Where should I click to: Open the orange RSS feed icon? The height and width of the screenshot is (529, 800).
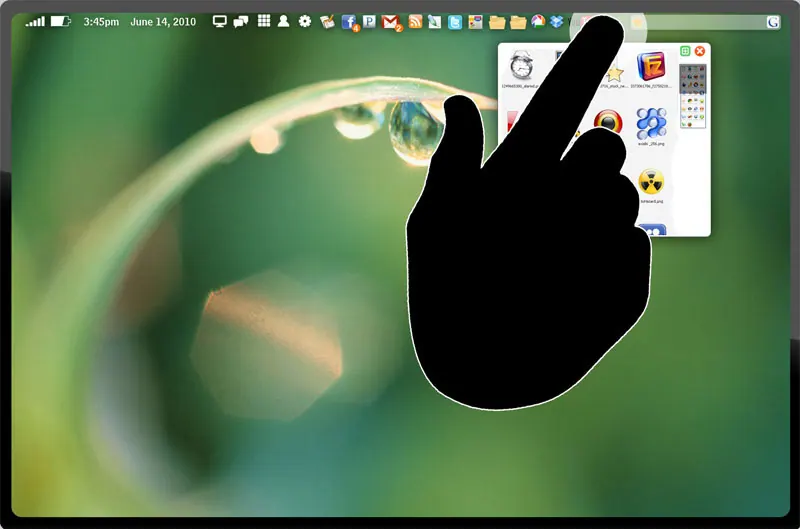(x=415, y=21)
